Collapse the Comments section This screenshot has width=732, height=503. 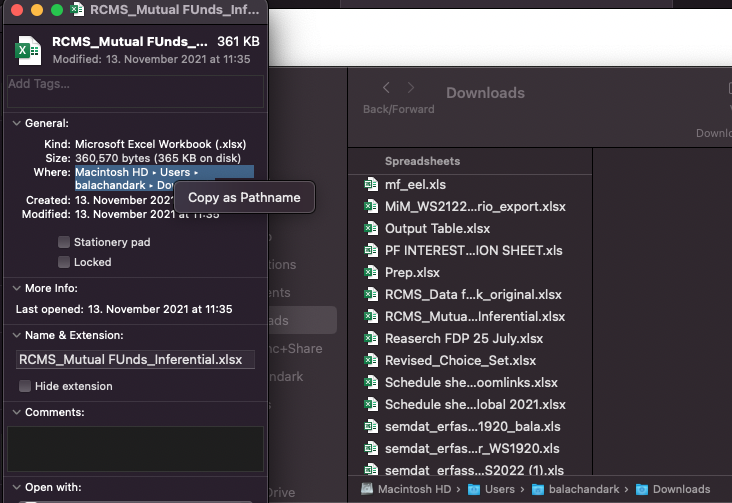pos(16,412)
